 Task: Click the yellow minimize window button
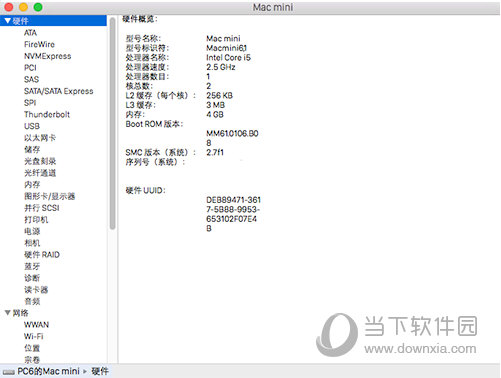23,7
